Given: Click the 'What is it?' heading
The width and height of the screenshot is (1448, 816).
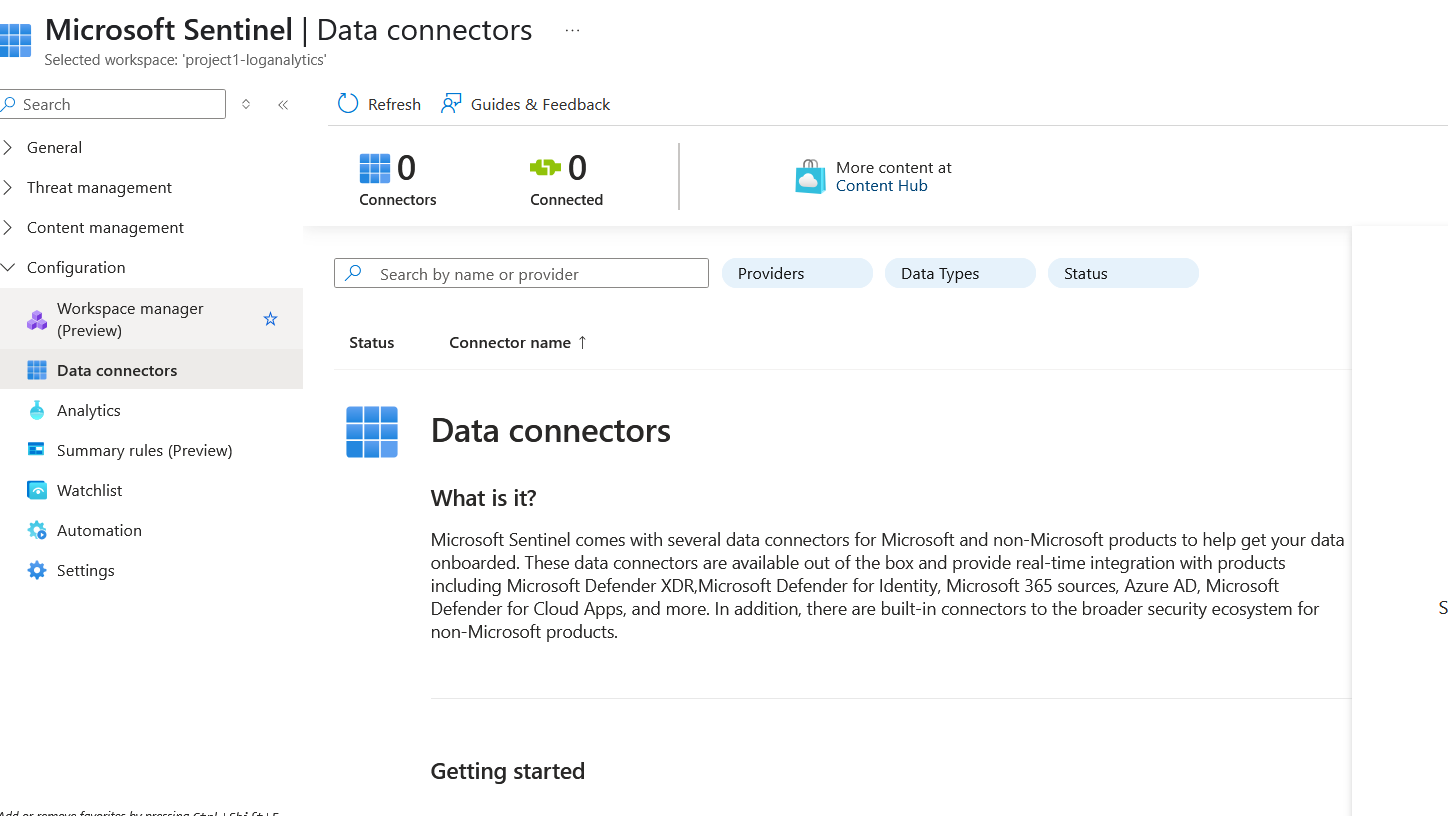Looking at the screenshot, I should pyautogui.click(x=484, y=498).
